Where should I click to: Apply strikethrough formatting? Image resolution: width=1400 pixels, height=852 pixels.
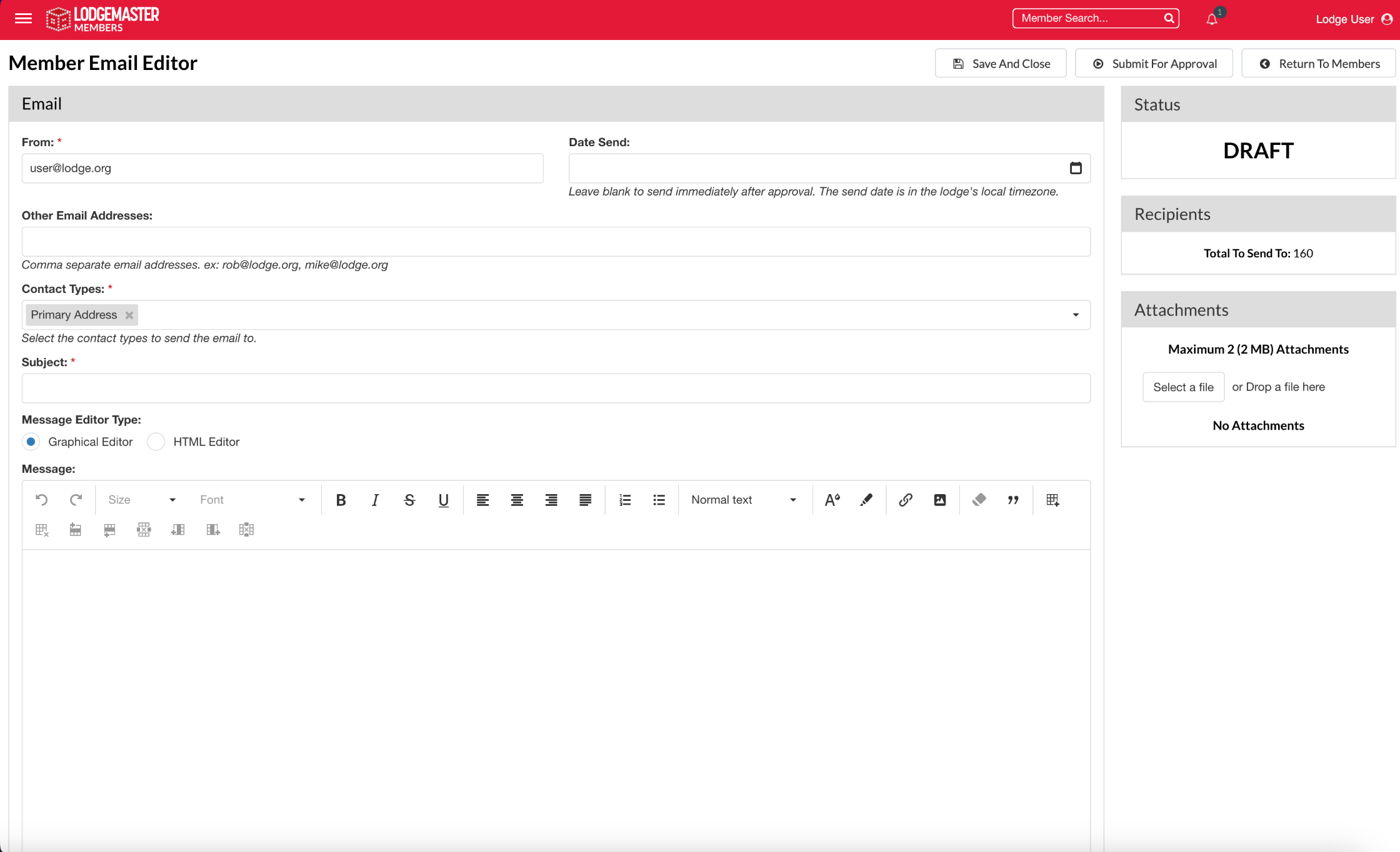[409, 500]
